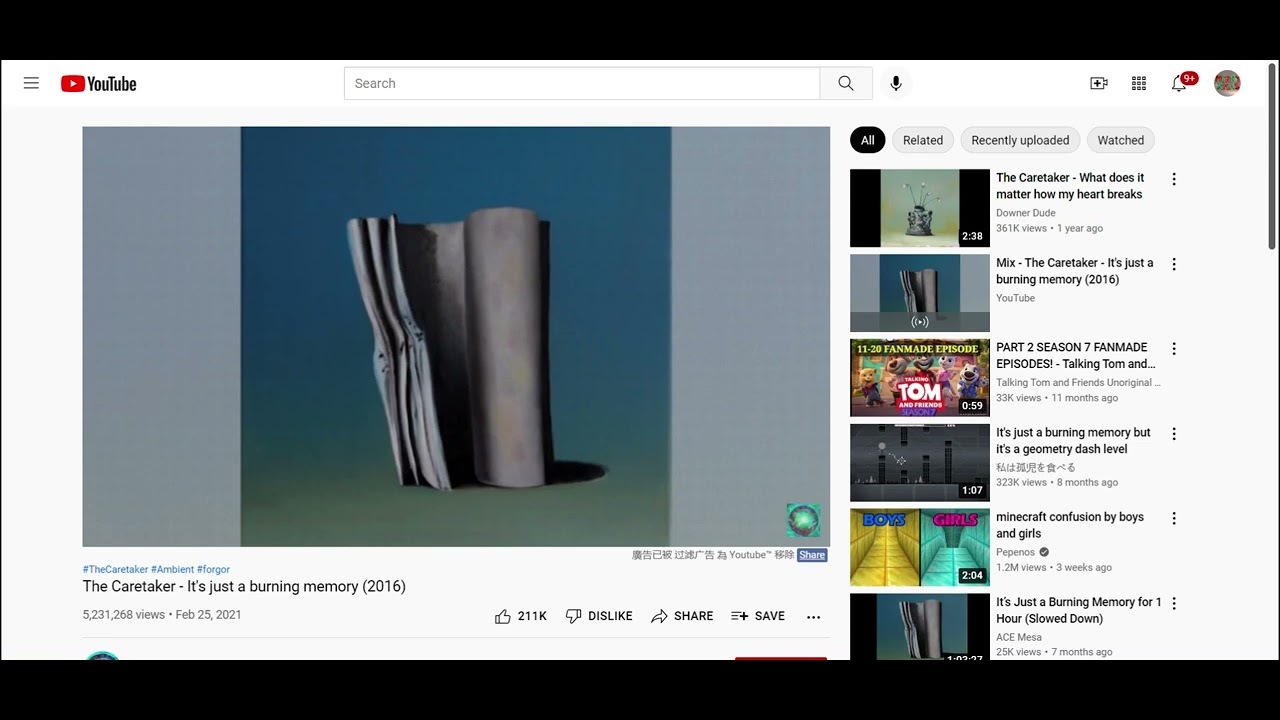Select the Related filter chip
This screenshot has height=720, width=1280.
point(923,140)
